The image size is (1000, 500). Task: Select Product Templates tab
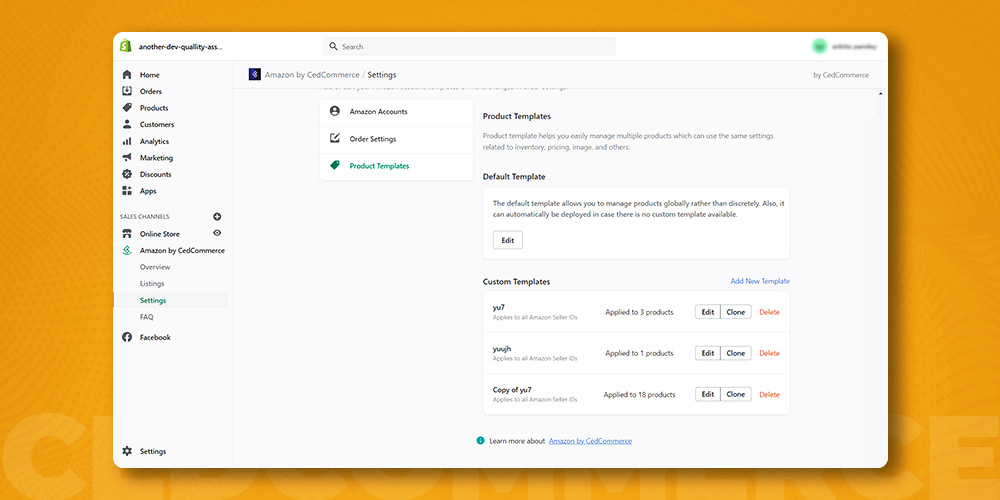396,166
